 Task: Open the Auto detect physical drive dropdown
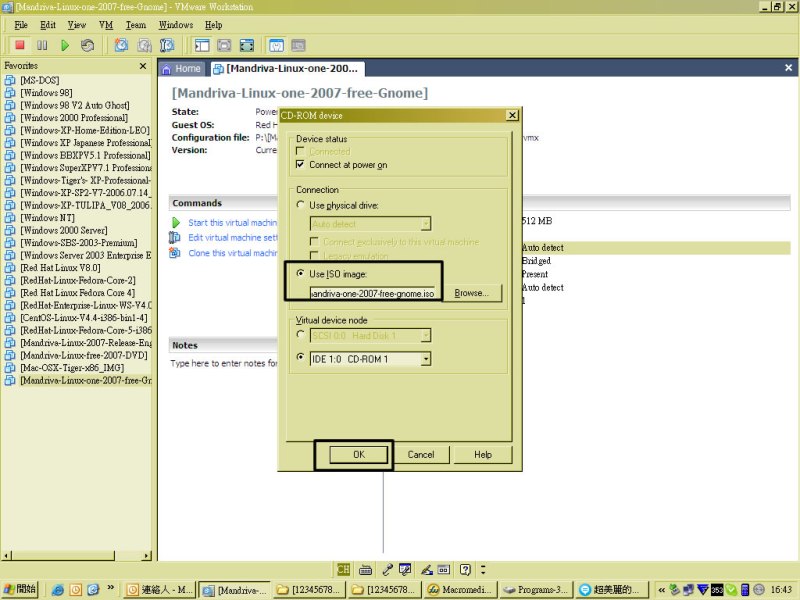426,223
